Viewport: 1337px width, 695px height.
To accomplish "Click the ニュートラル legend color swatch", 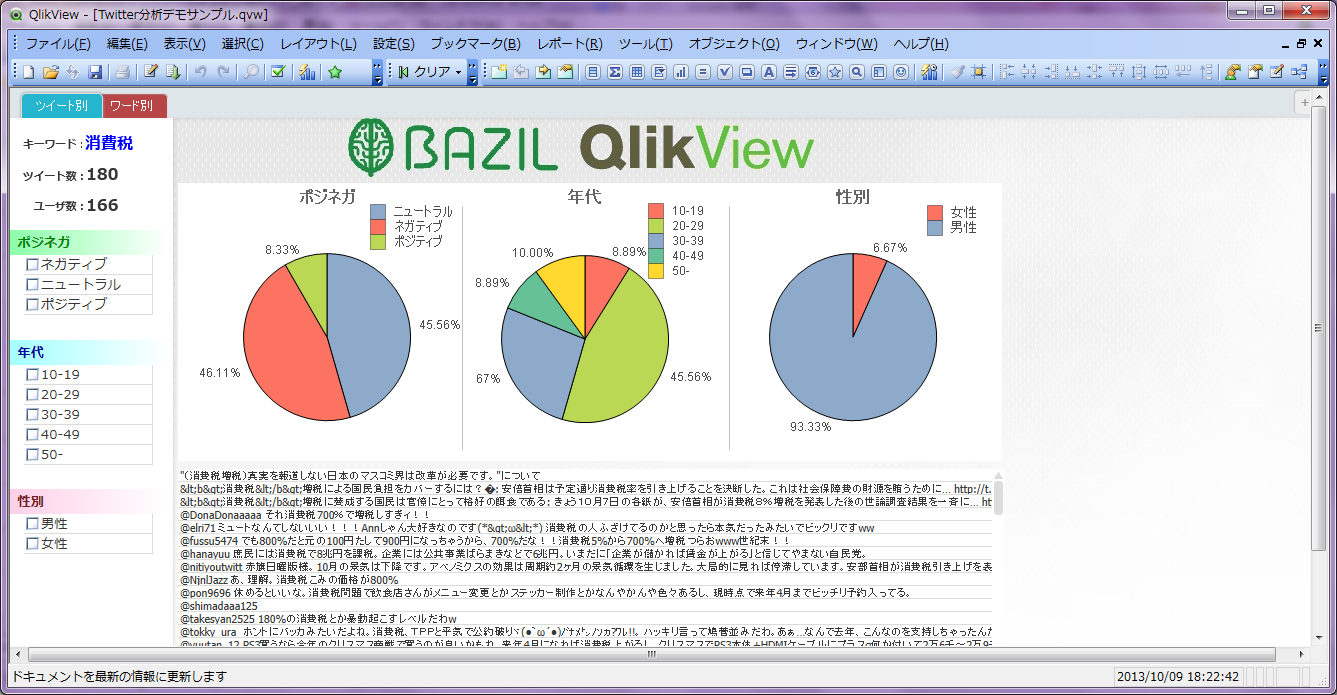I will click(x=378, y=212).
